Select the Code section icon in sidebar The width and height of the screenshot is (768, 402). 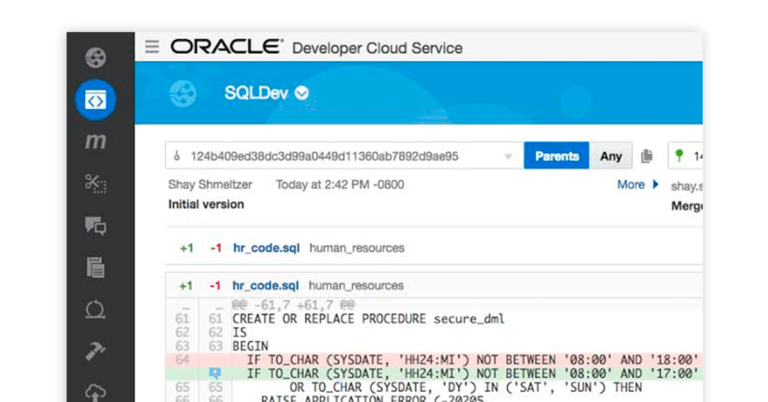coord(96,100)
